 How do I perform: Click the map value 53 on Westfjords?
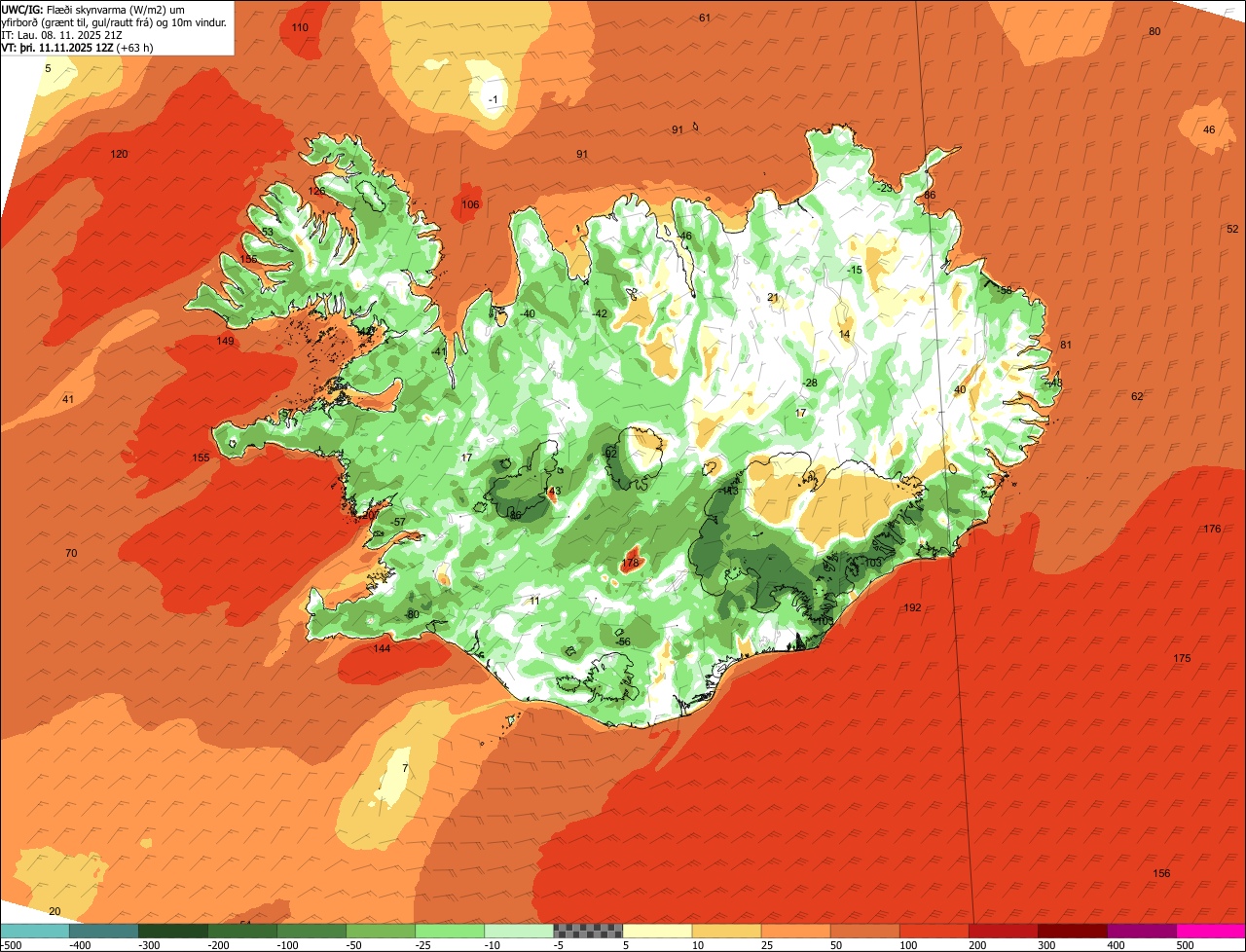click(268, 232)
